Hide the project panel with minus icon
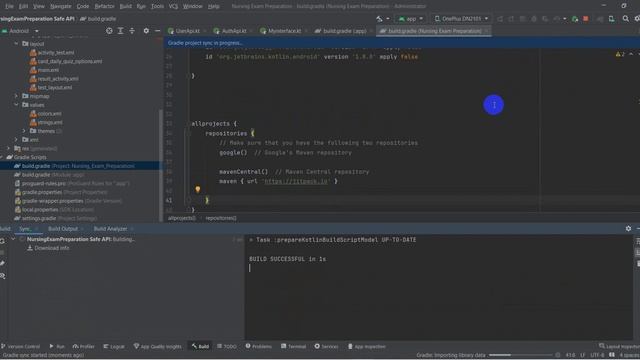The width and height of the screenshot is (640, 360). click(x=158, y=31)
